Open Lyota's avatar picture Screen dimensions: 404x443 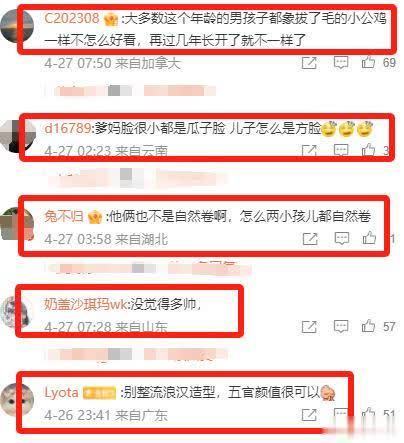17,399
